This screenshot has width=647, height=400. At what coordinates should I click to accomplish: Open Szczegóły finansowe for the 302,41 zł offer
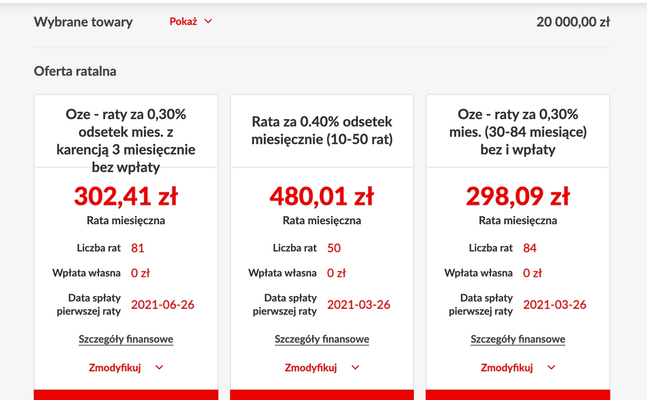(126, 339)
